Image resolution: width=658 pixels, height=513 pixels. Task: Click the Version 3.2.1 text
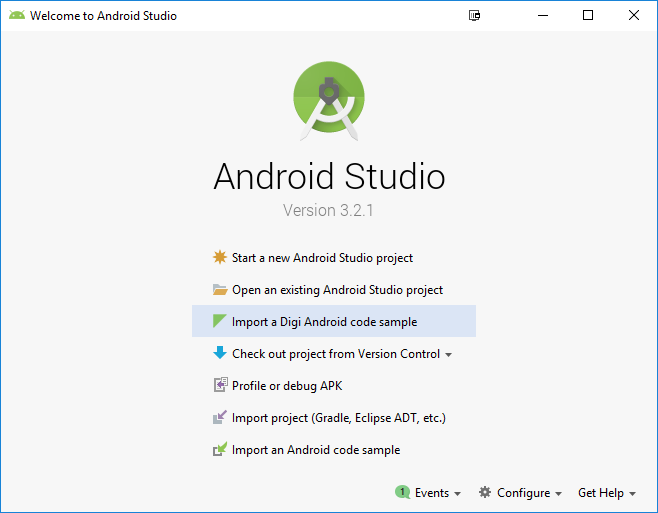[328, 210]
